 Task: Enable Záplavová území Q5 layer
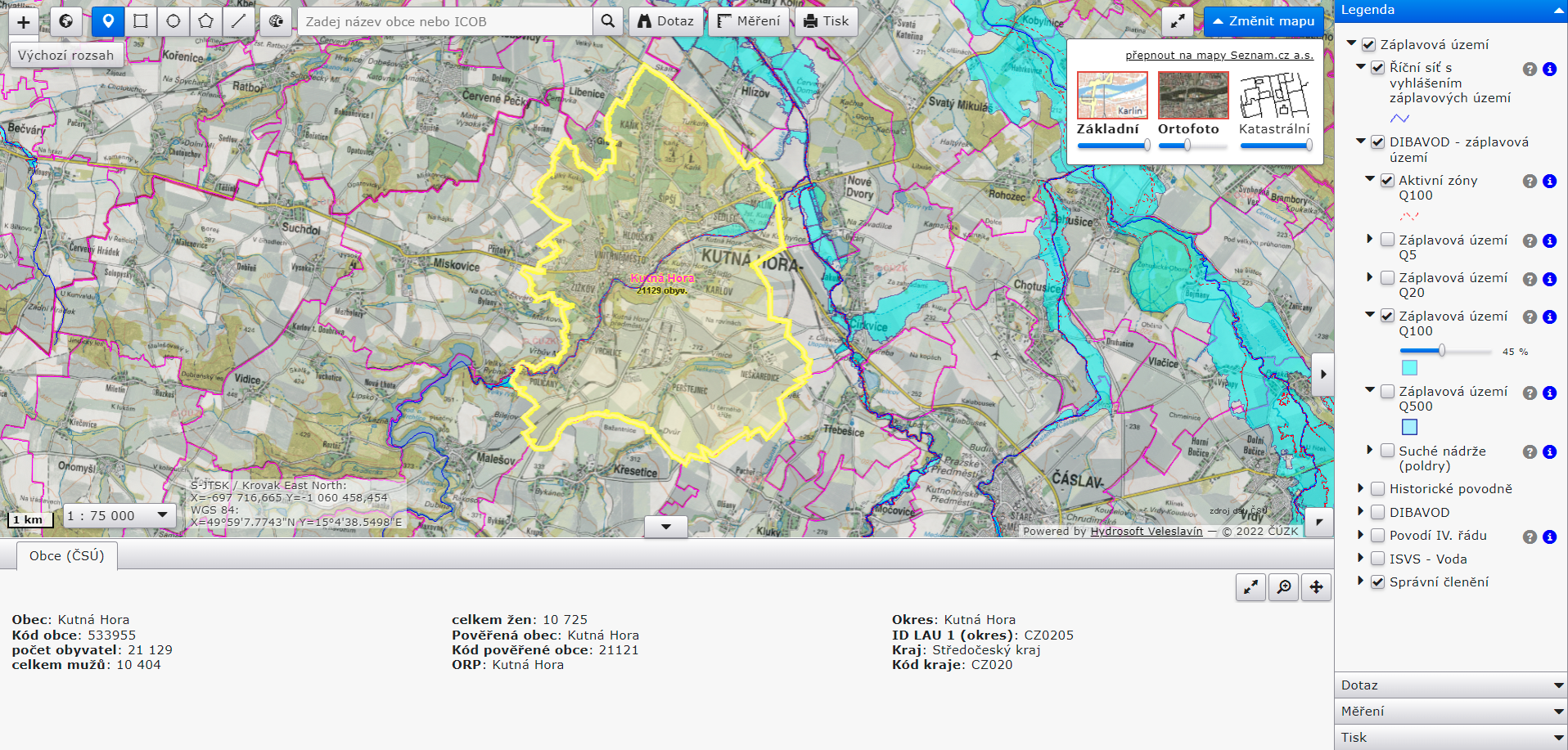click(x=1387, y=240)
